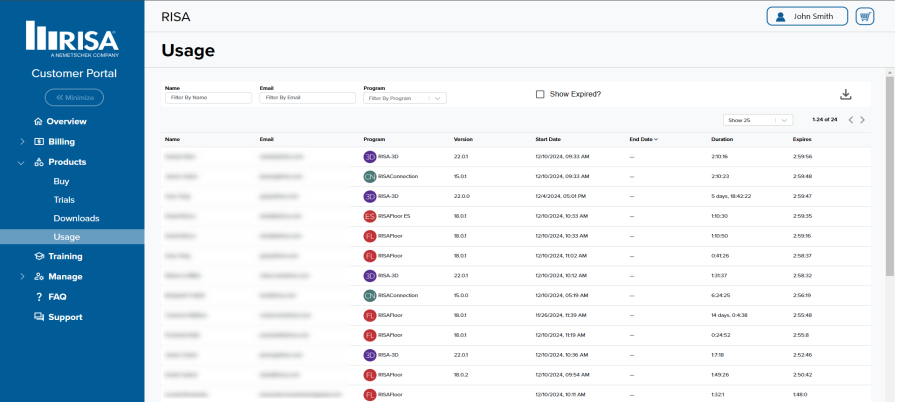Click version 18.0.2 cell

pyautogui.click(x=462, y=375)
